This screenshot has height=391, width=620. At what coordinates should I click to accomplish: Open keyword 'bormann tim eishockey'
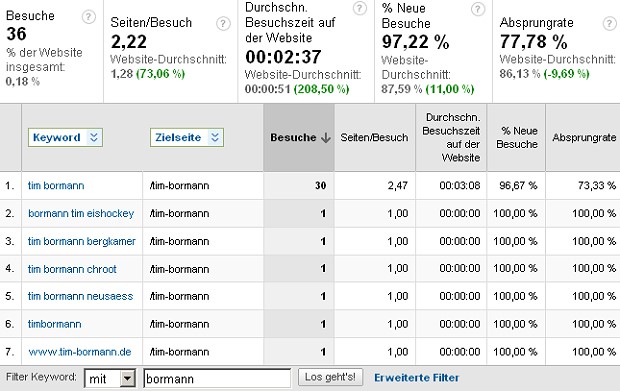click(x=81, y=213)
